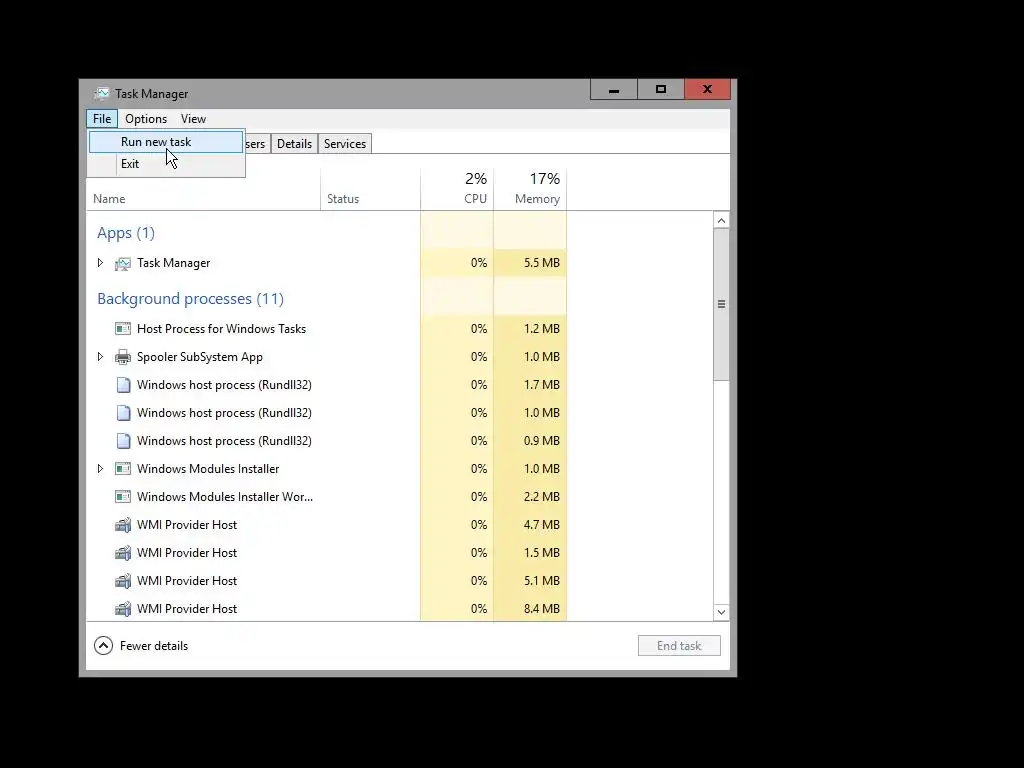Click icon of WMI Provider Host 4.7 MB
The image size is (1024, 768).
(x=123, y=525)
